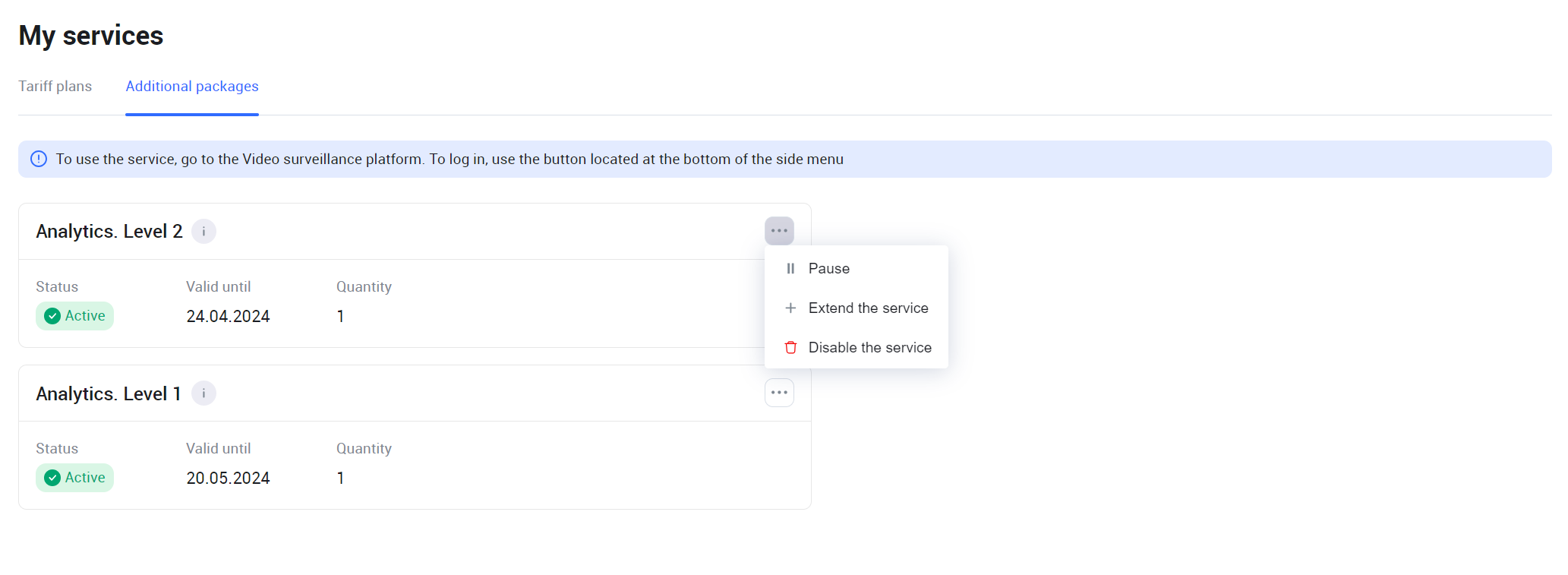
Task: Click the My services page heading
Action: (91, 36)
